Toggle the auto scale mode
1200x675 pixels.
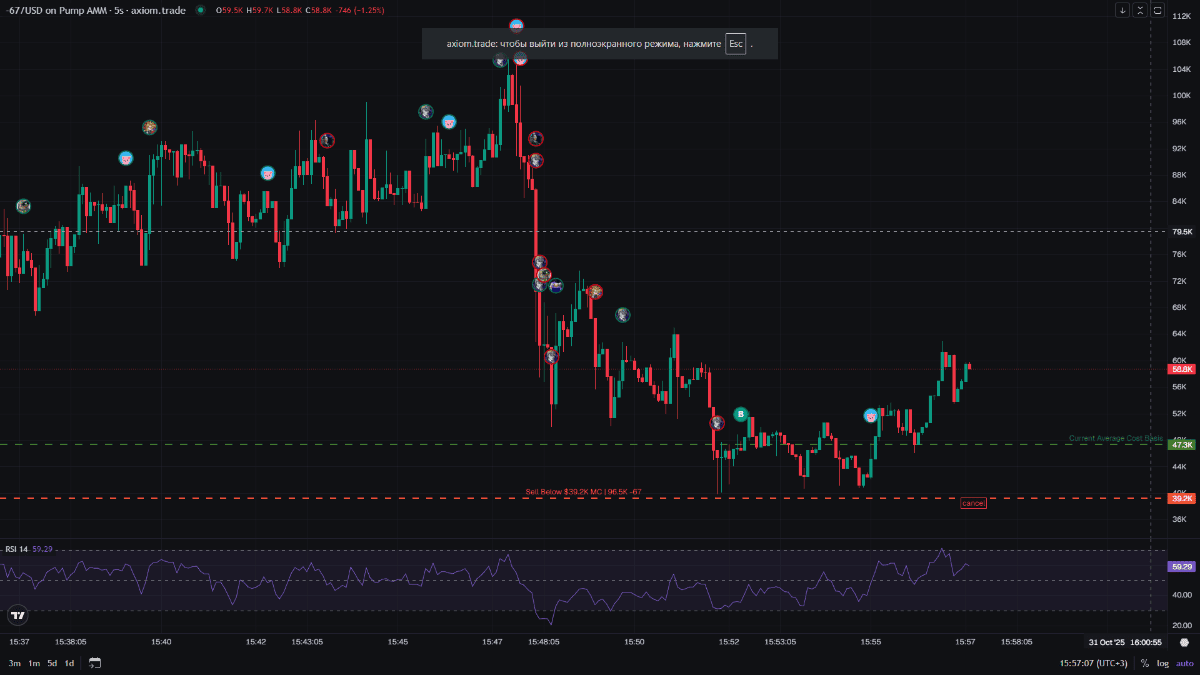coord(1184,663)
